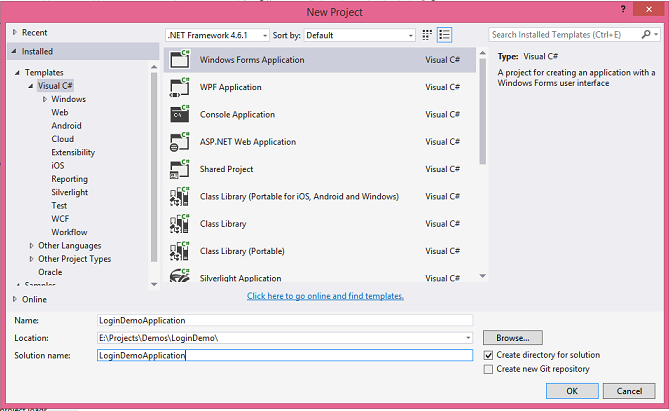Open the Location path dropdown arrow
669x411 pixels.
tap(468, 338)
